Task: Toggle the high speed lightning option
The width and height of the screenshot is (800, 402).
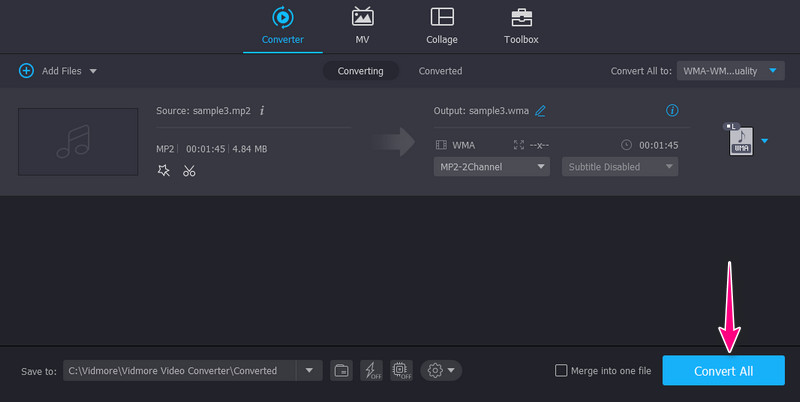Action: [x=372, y=371]
